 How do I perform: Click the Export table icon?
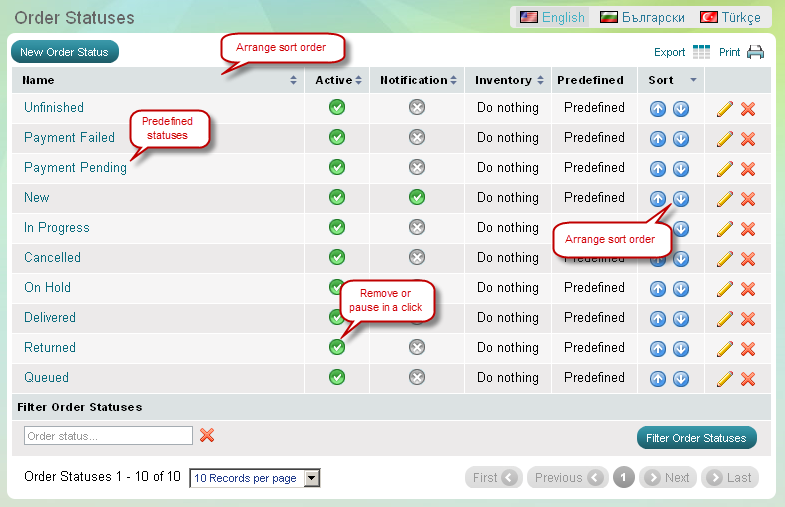(x=701, y=52)
